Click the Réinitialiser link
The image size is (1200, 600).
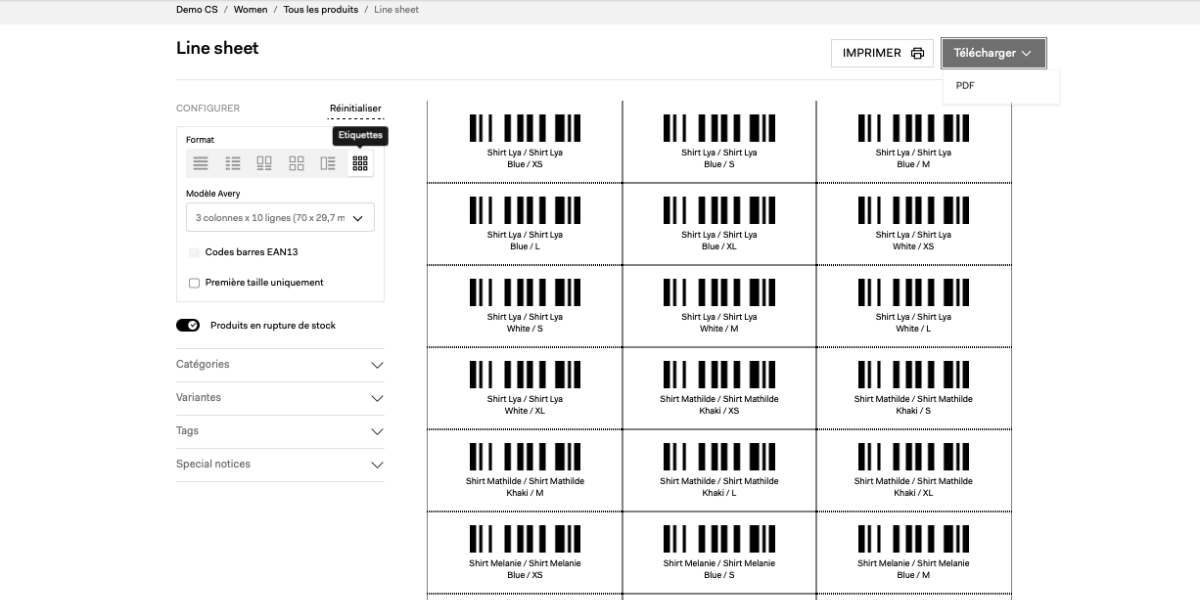click(x=355, y=108)
